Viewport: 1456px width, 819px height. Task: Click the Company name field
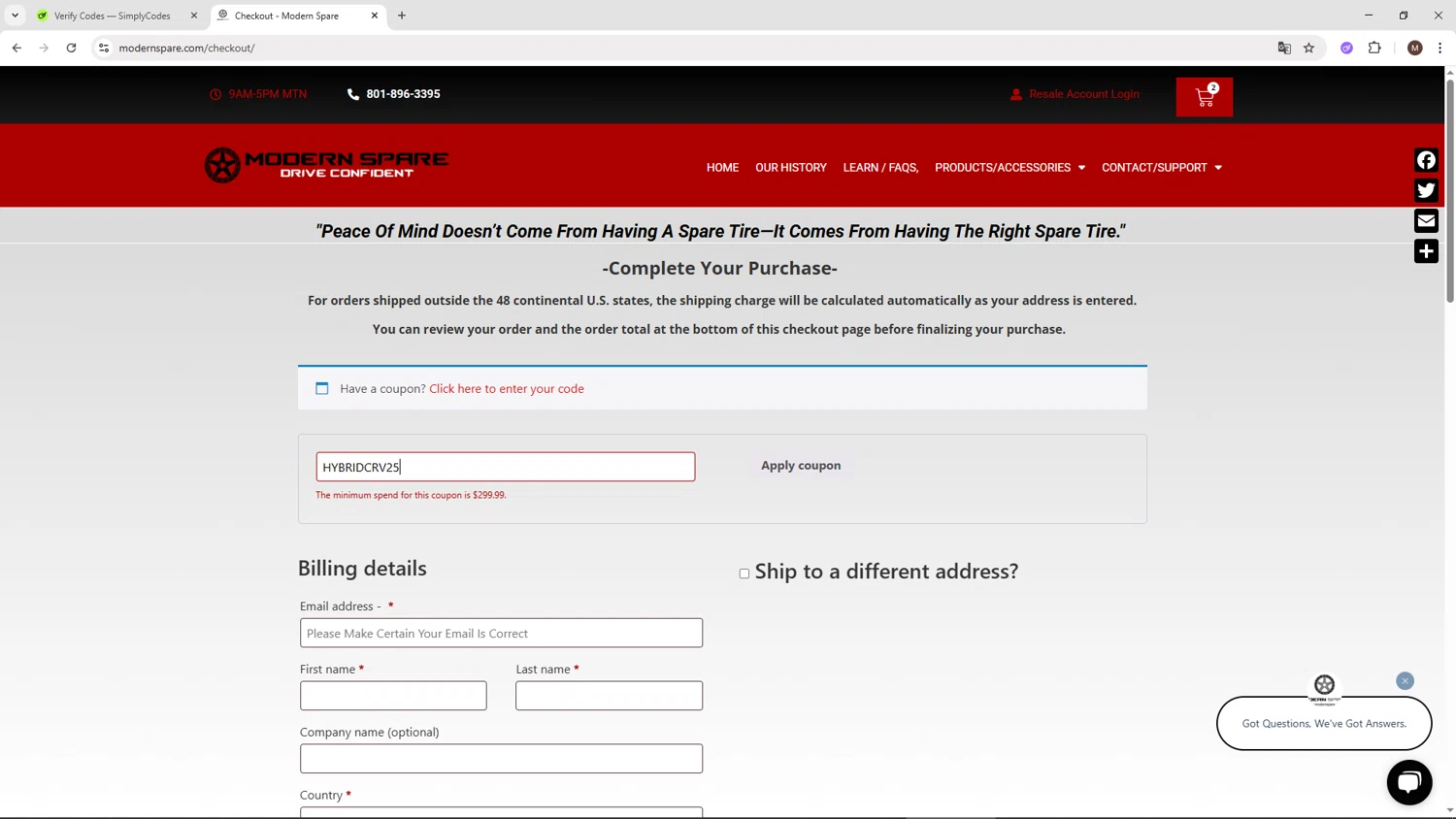pos(501,759)
